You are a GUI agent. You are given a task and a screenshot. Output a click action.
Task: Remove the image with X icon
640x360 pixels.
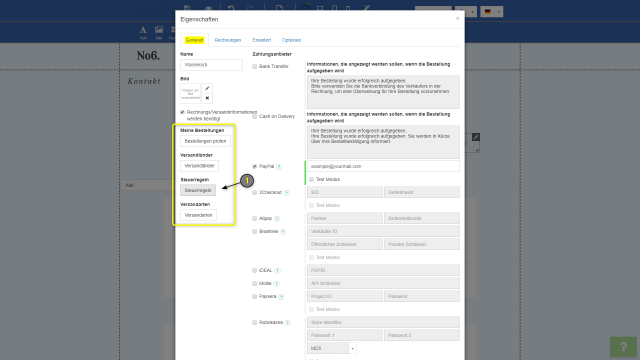pyautogui.click(x=207, y=98)
